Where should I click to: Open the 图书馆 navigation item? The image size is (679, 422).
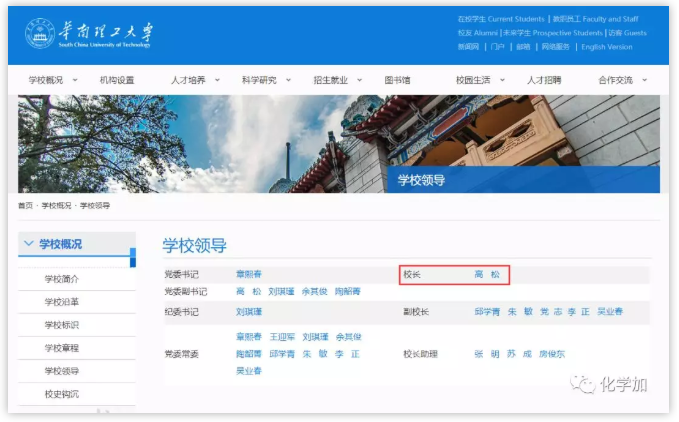coord(397,80)
